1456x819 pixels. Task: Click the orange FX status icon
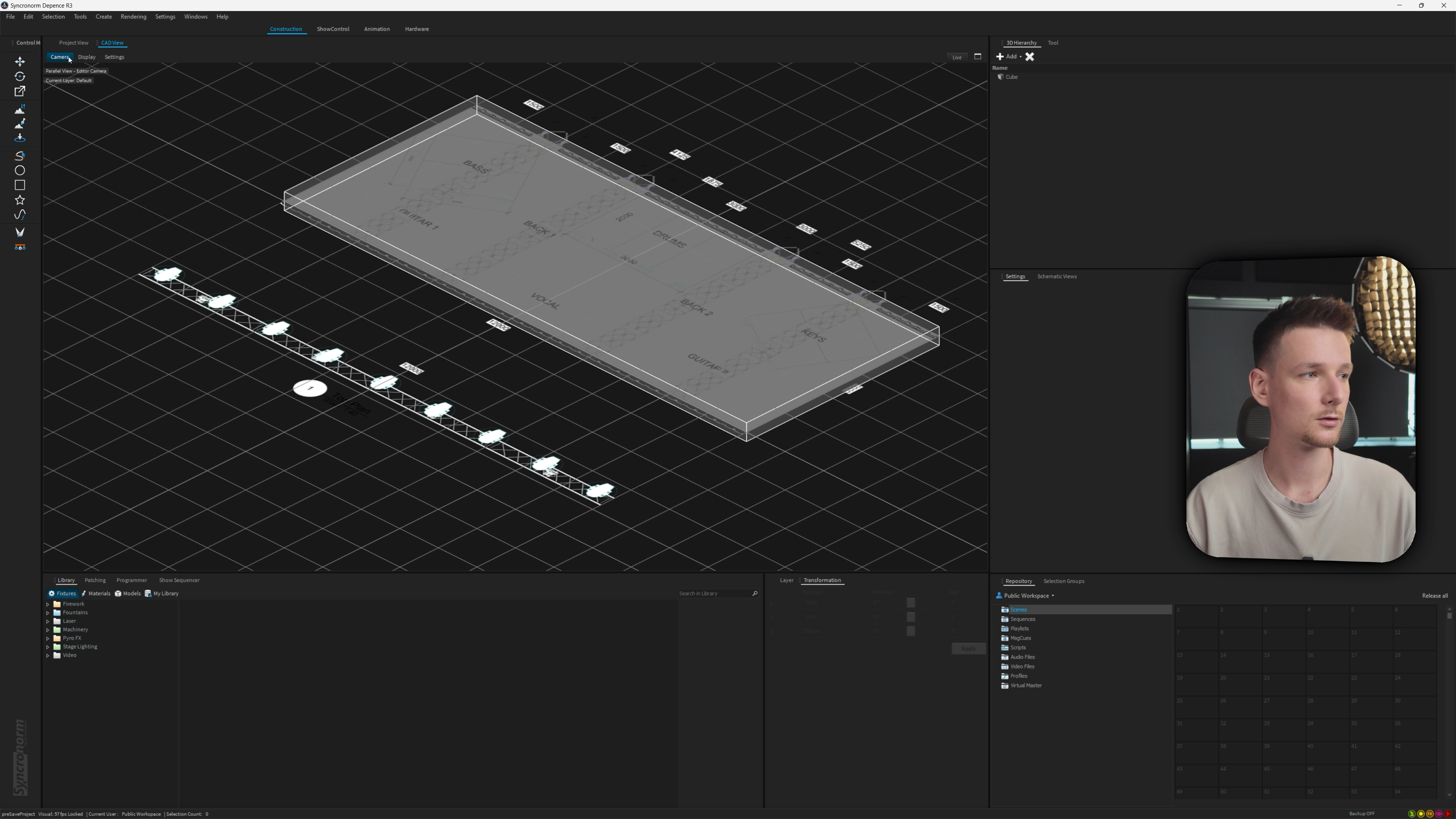1430,814
